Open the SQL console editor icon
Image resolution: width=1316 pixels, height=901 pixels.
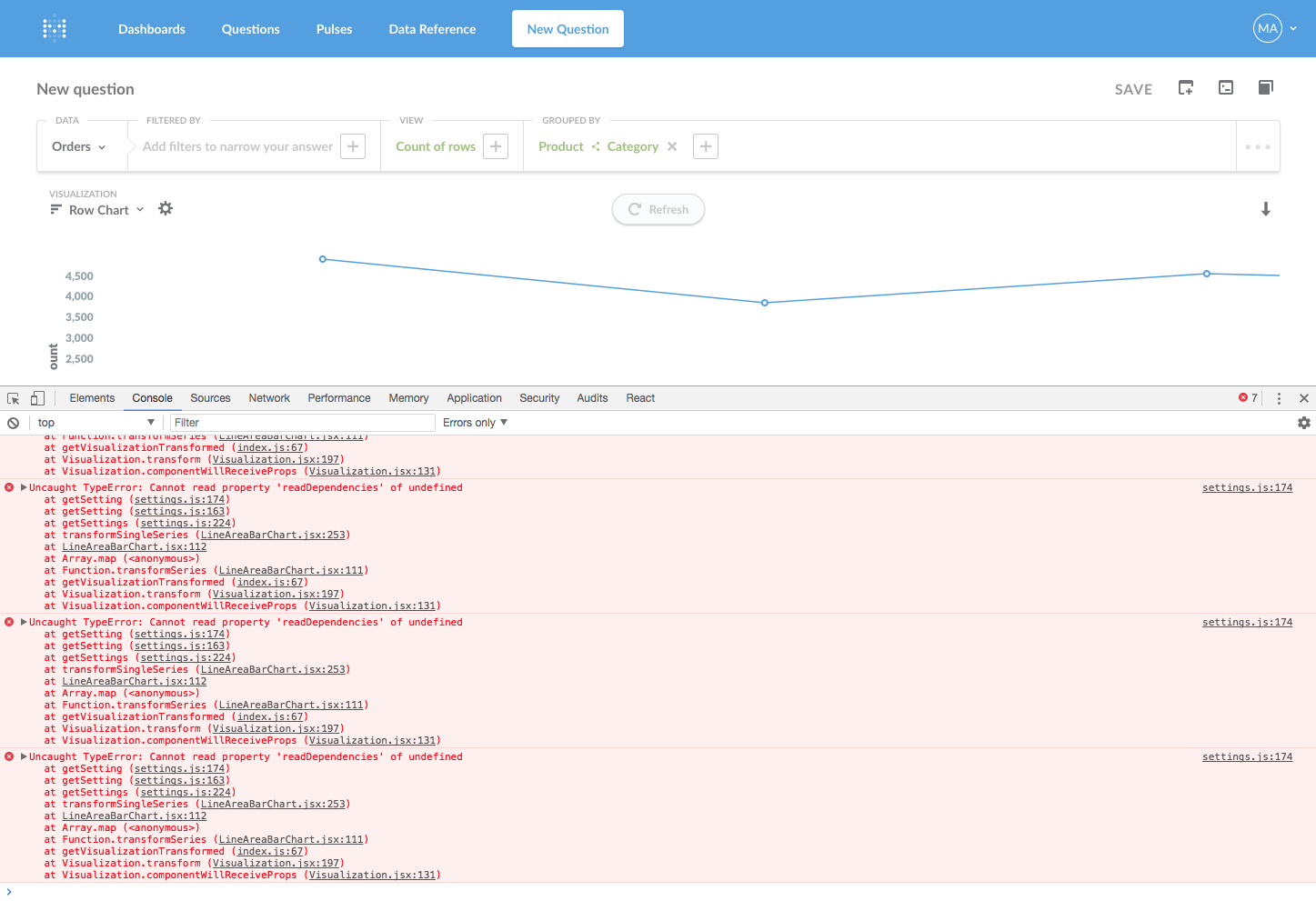point(1226,87)
